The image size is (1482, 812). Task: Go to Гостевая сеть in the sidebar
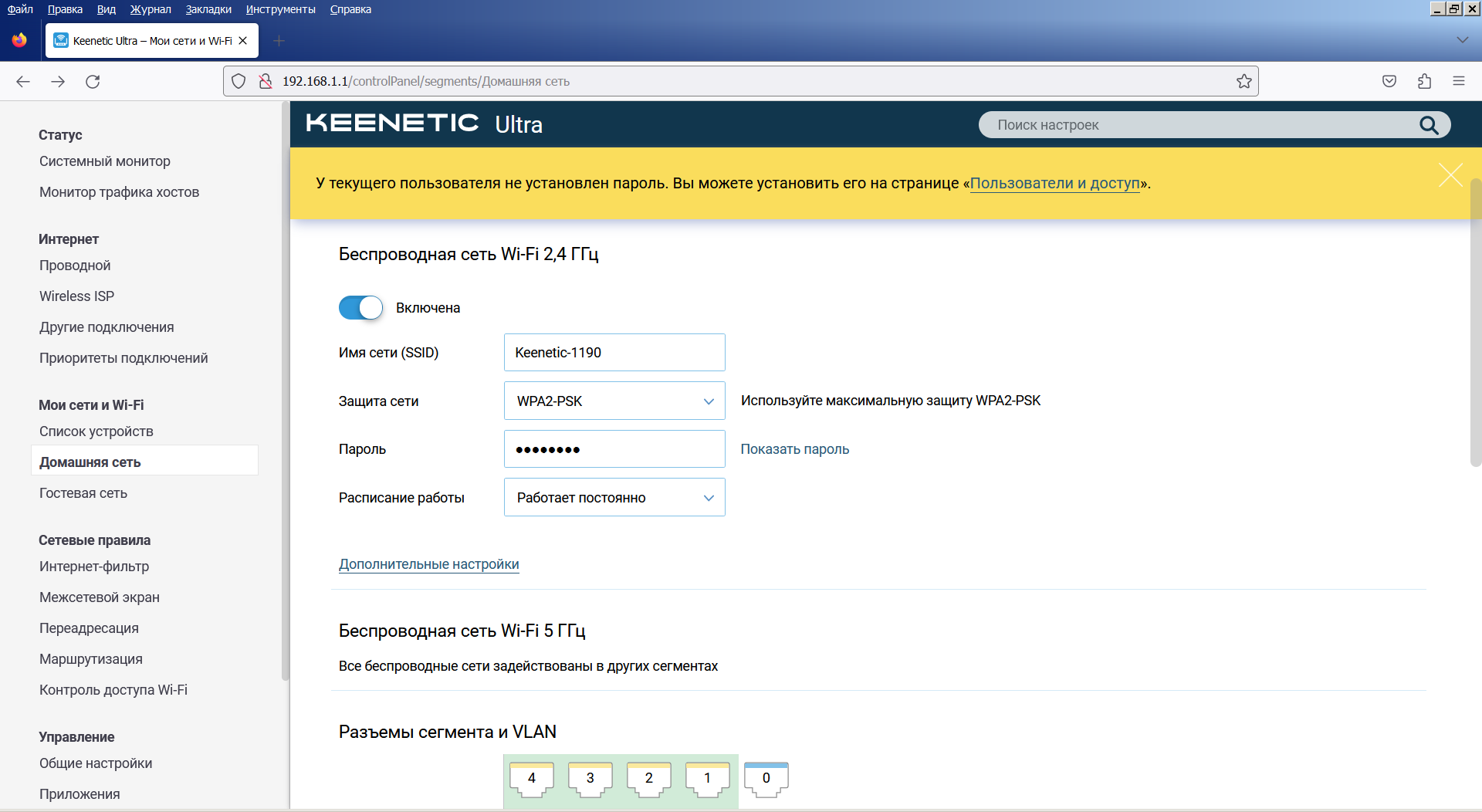[83, 493]
